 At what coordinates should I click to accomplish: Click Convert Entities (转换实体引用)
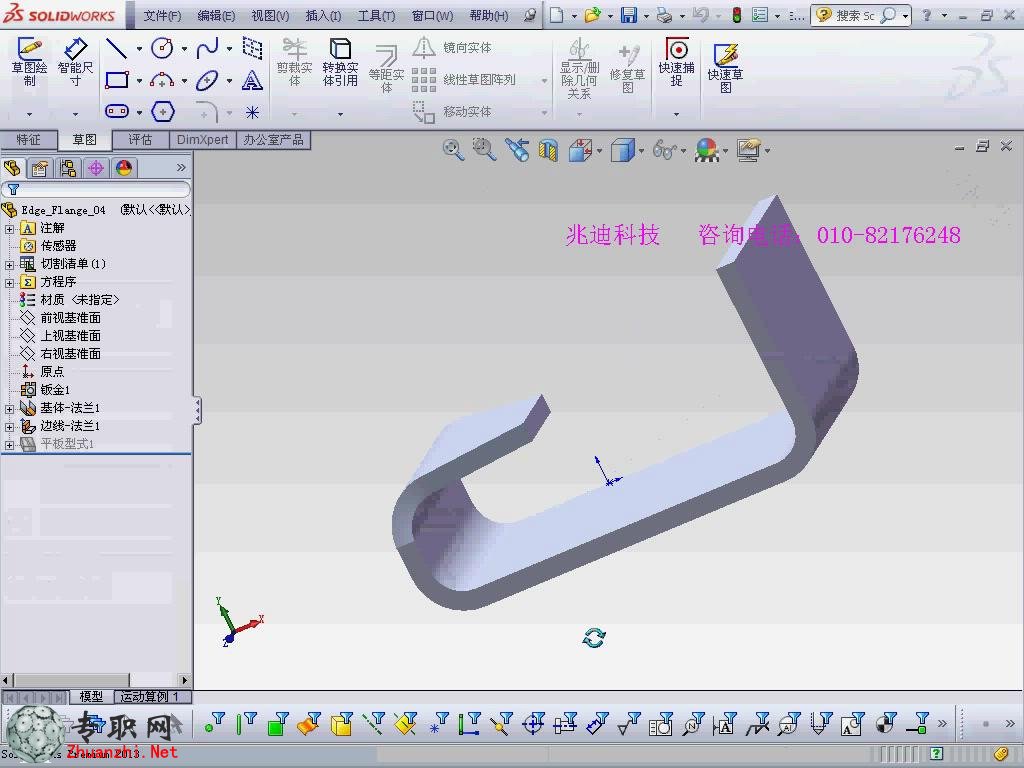coord(340,63)
